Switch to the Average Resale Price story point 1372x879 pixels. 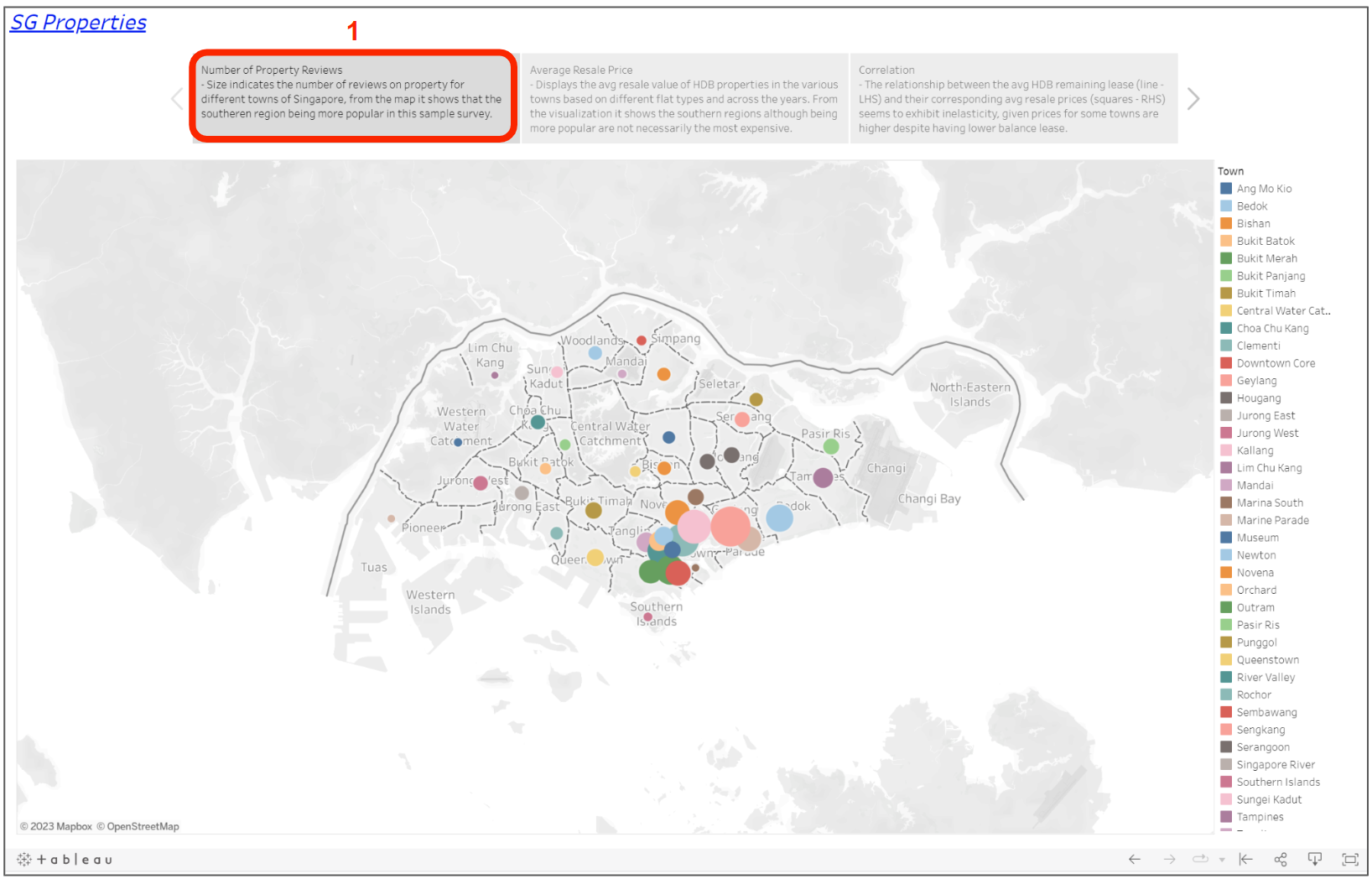click(x=684, y=98)
